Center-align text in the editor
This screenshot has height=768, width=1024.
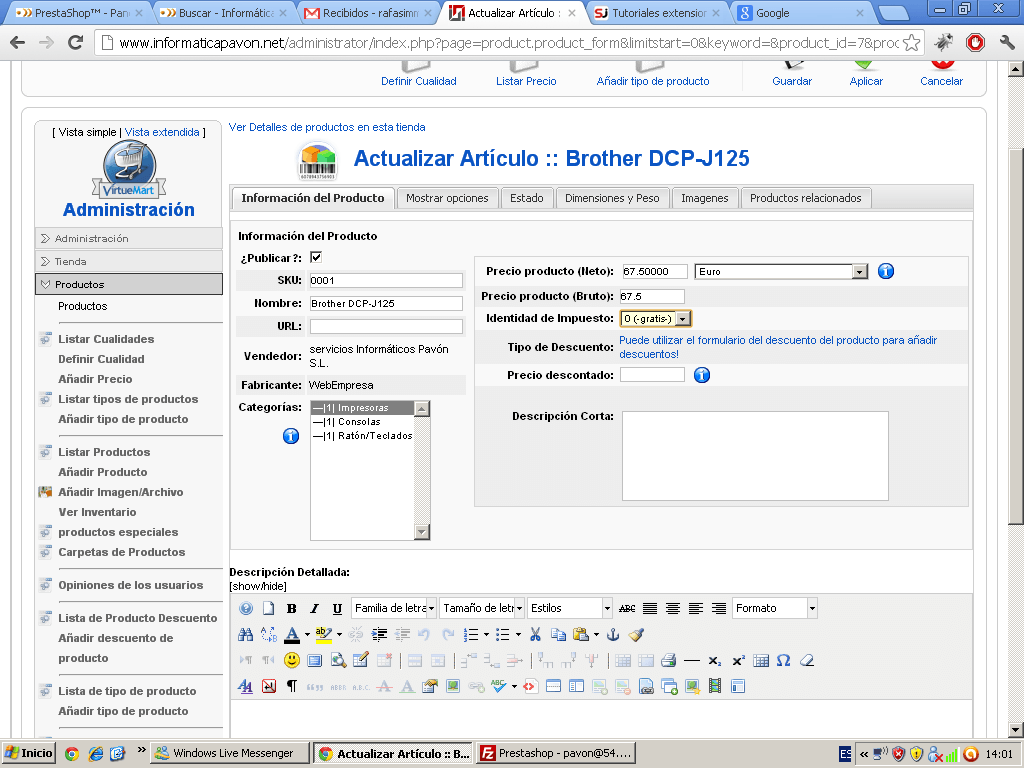[673, 609]
